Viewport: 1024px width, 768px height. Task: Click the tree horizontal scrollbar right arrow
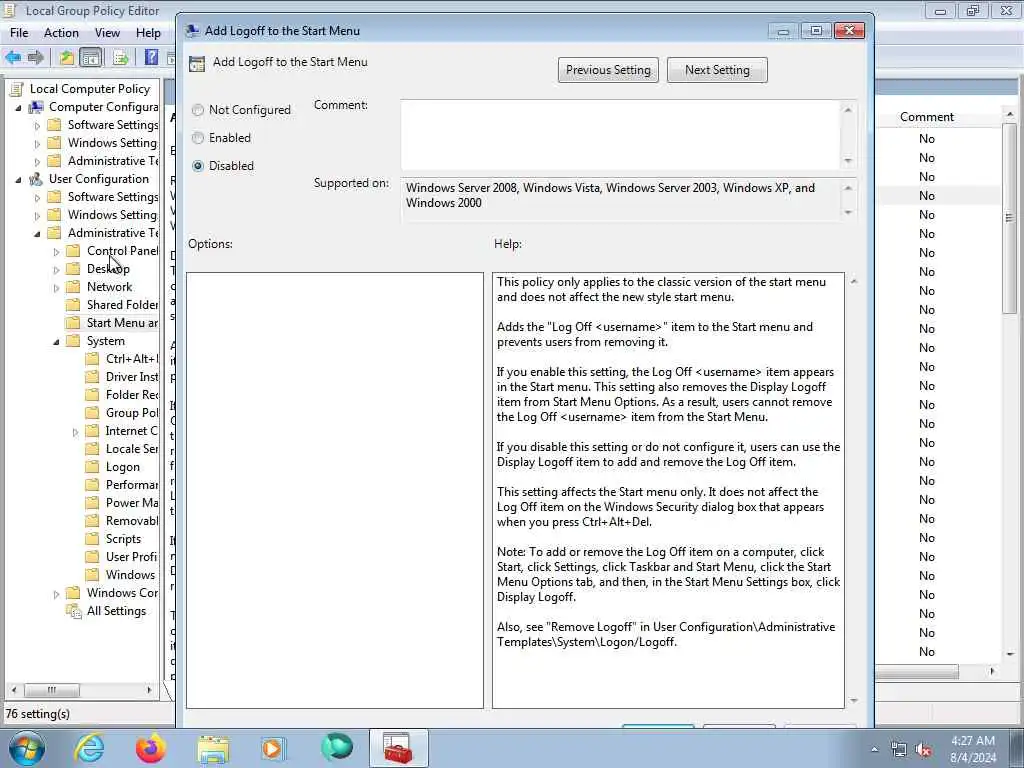click(x=149, y=690)
